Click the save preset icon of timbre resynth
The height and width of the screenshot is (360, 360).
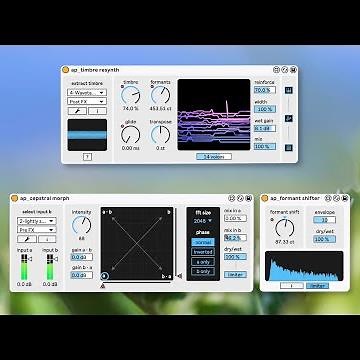(x=293, y=70)
